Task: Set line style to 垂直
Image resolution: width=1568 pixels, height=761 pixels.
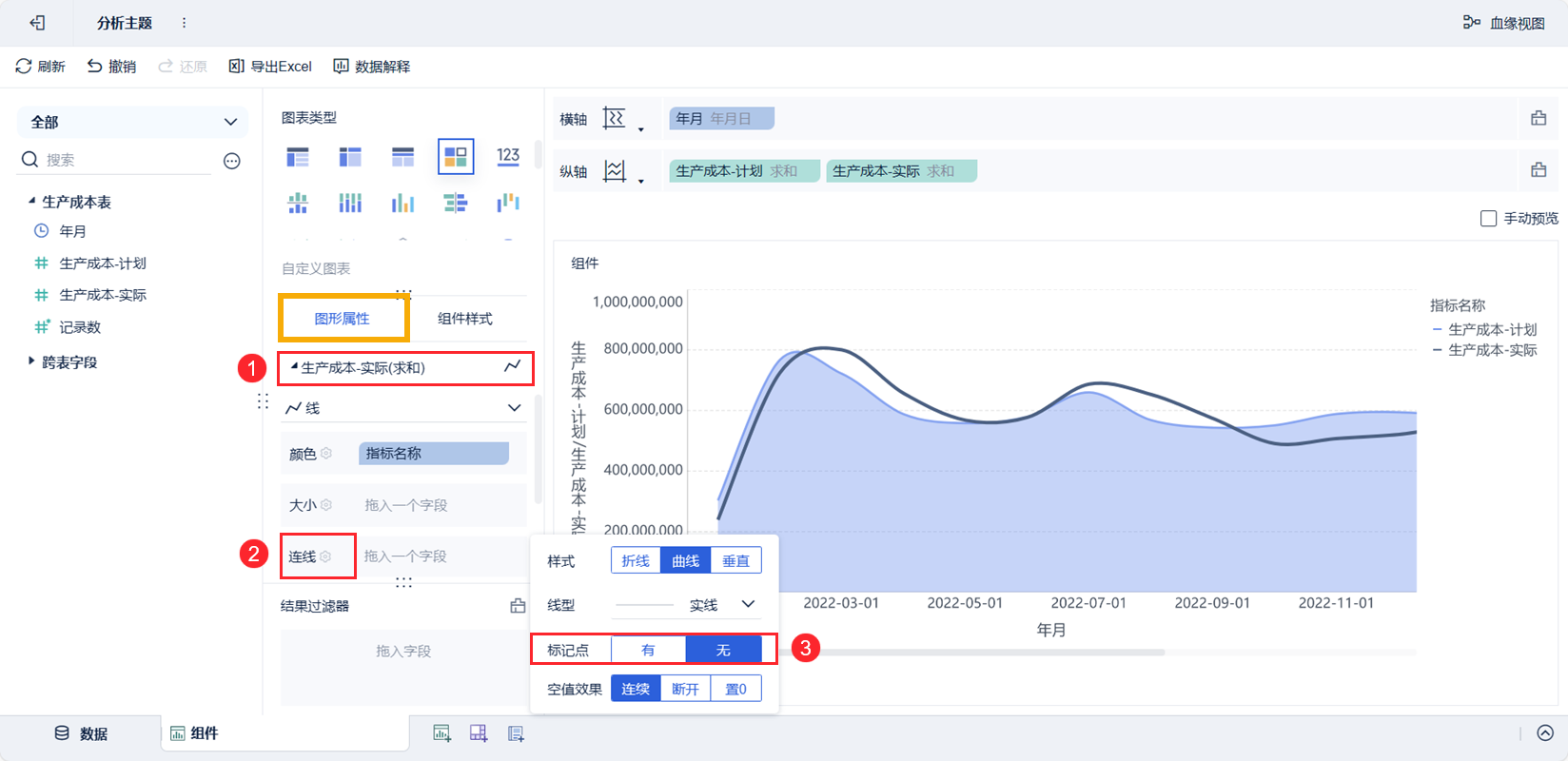Action: pyautogui.click(x=735, y=561)
